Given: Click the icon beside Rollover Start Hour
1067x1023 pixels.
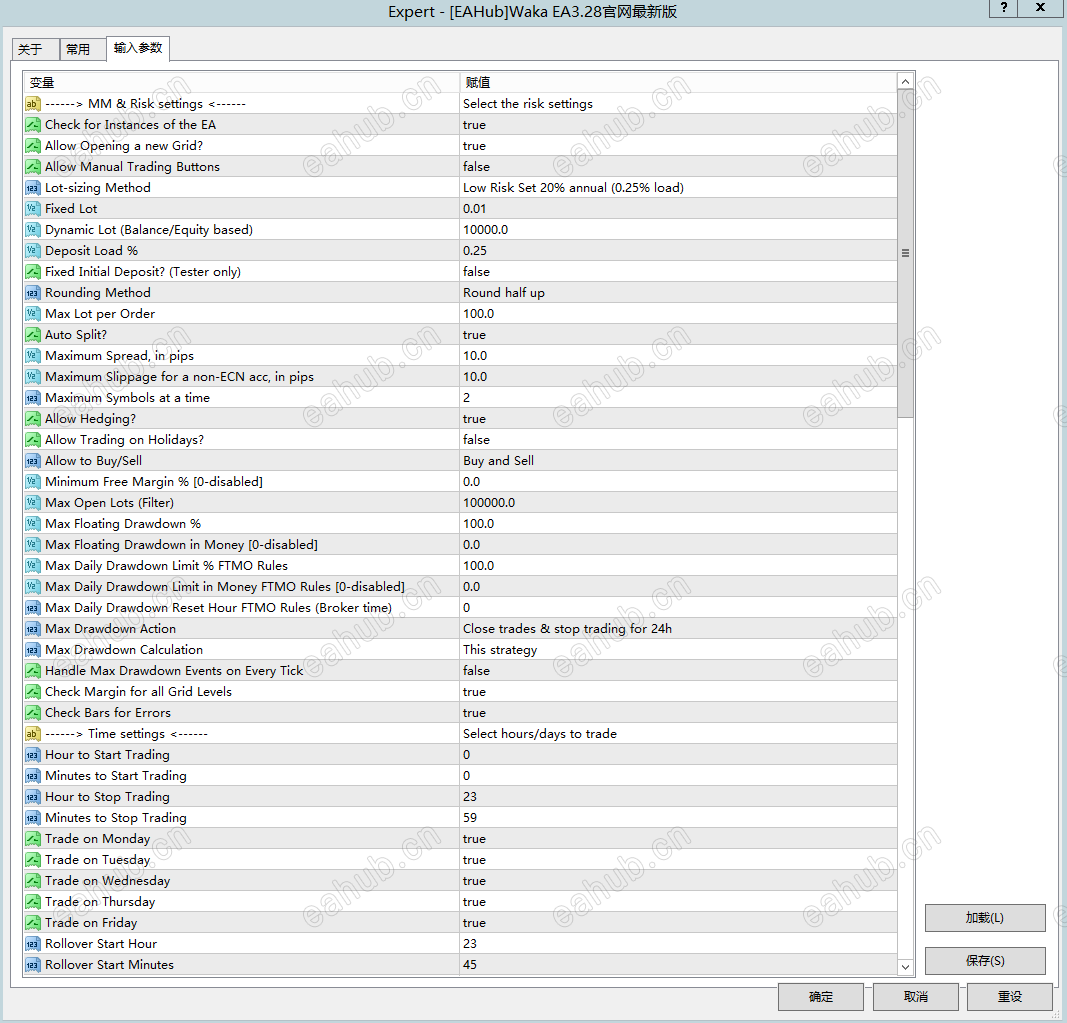Looking at the screenshot, I should pos(33,944).
